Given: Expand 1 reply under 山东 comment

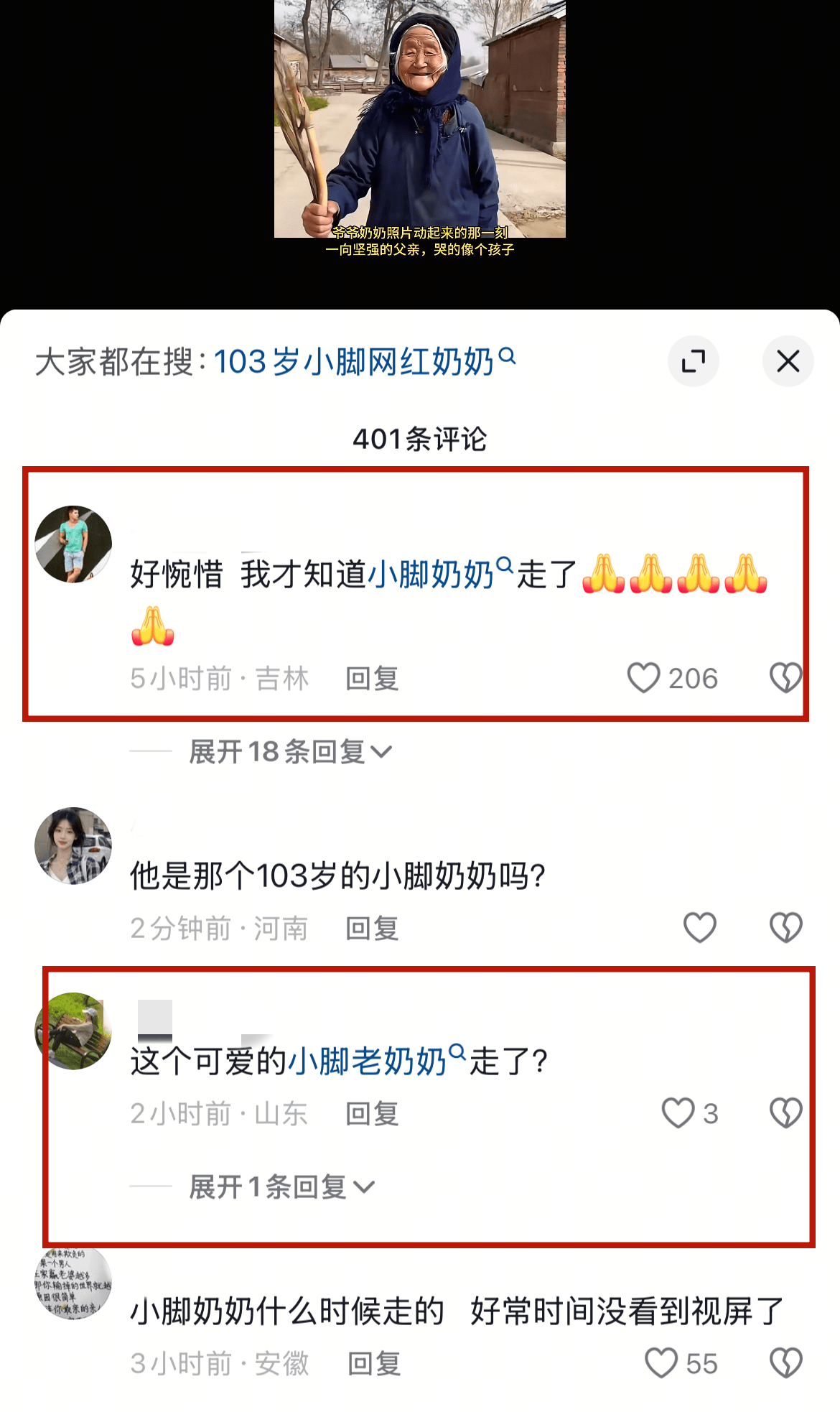Looking at the screenshot, I should pyautogui.click(x=281, y=1187).
